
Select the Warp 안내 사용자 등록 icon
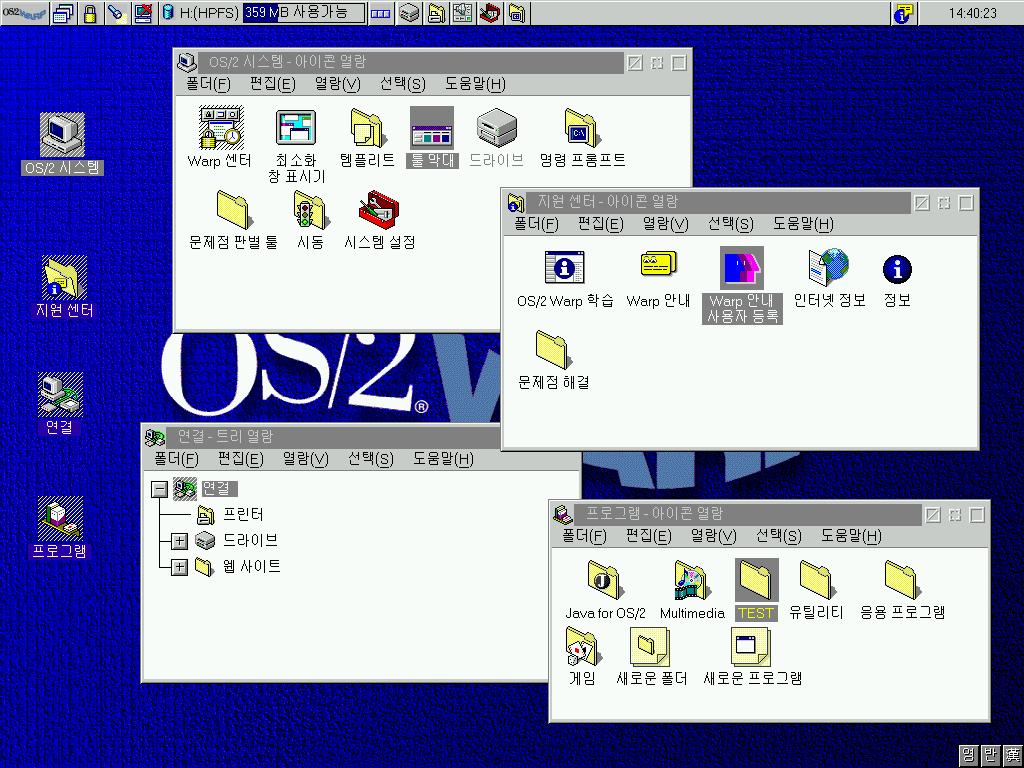742,285
